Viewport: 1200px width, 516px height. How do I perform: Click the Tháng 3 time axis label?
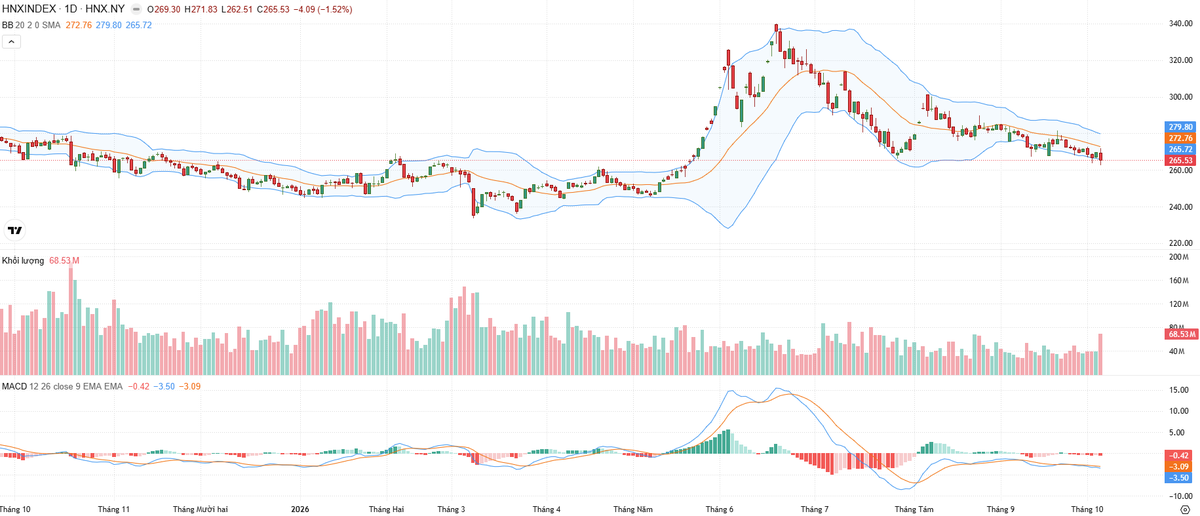coord(452,509)
